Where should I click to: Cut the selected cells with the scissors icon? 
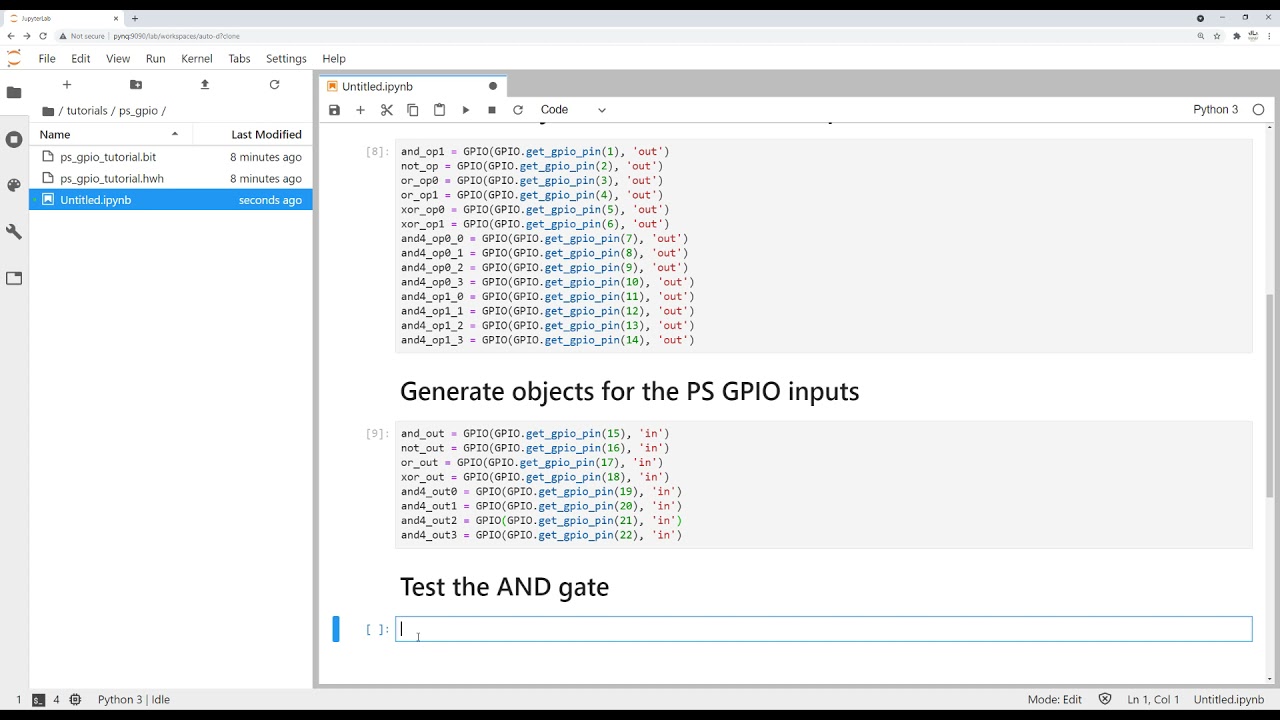[x=387, y=110]
